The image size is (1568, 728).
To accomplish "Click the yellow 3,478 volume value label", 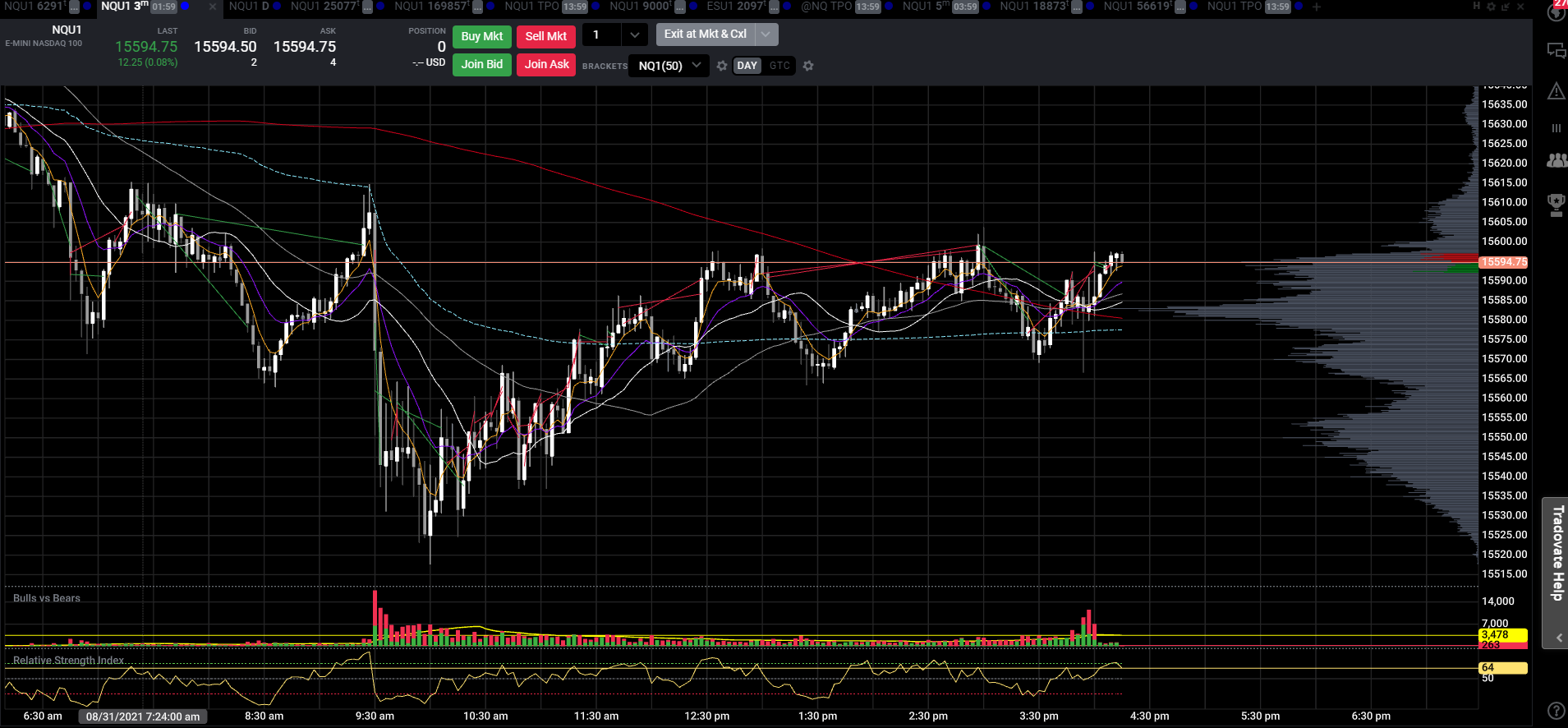I will [1503, 635].
